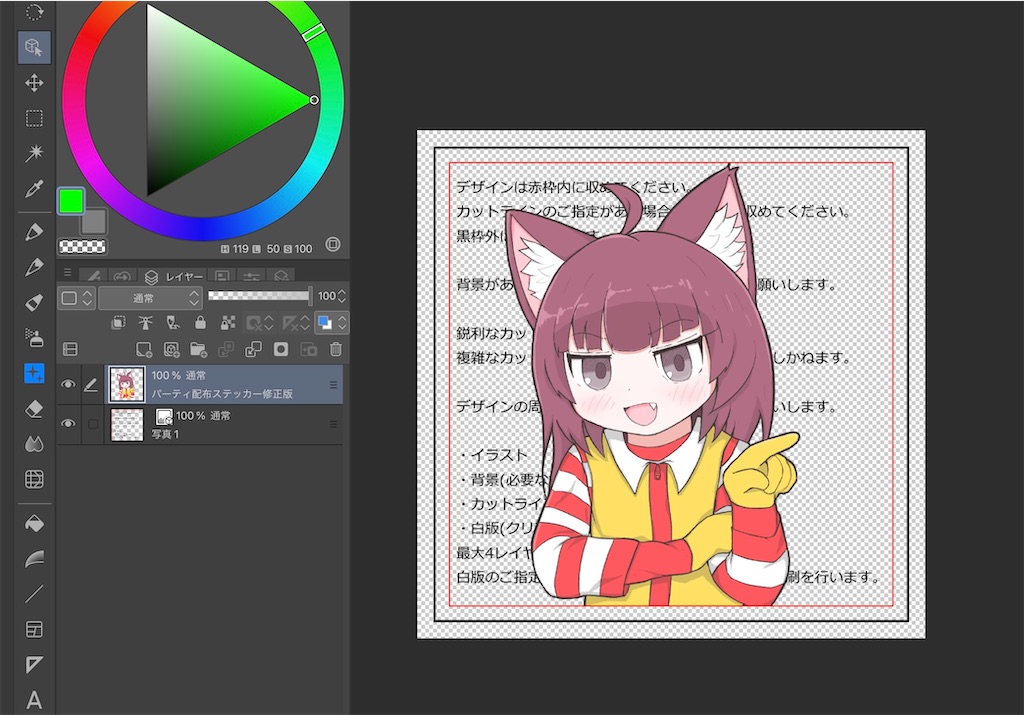Select the Auto select magic wand tool
Screen dimensions: 1024x715
(x=34, y=153)
